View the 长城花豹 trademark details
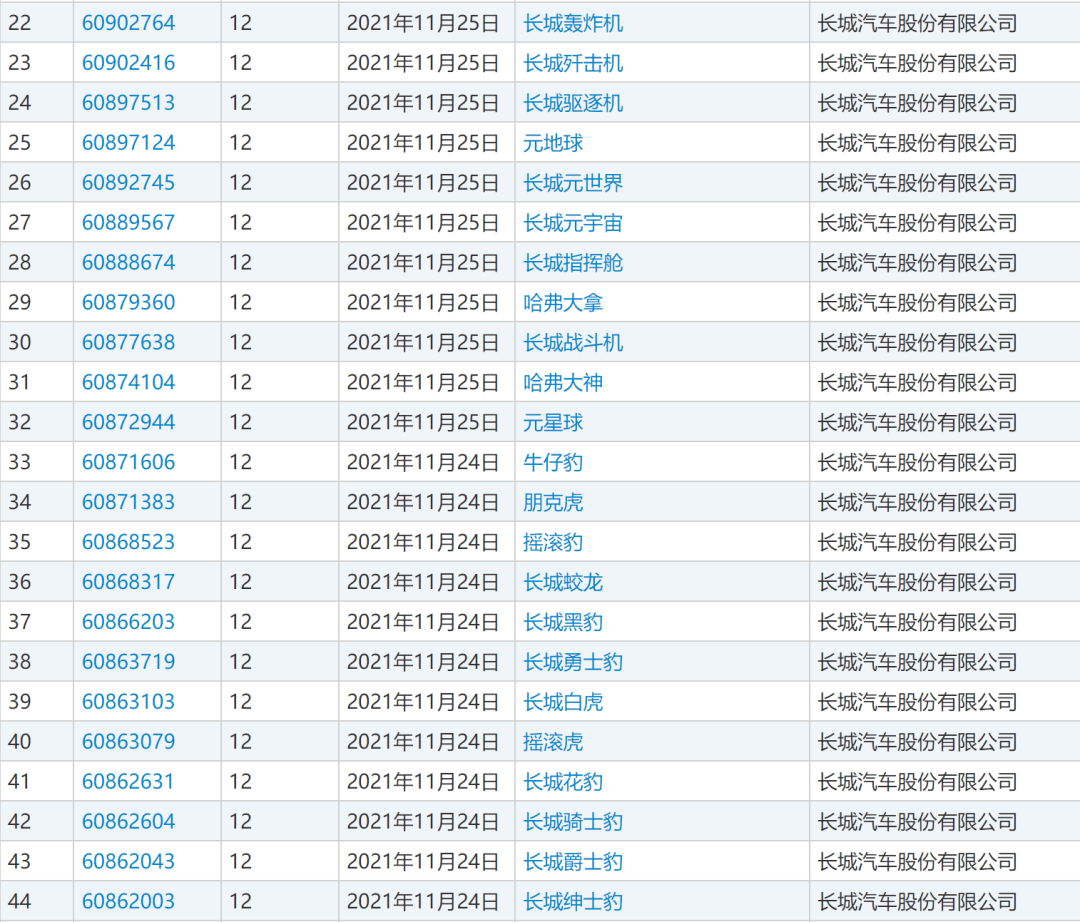This screenshot has height=922, width=1080. (563, 782)
